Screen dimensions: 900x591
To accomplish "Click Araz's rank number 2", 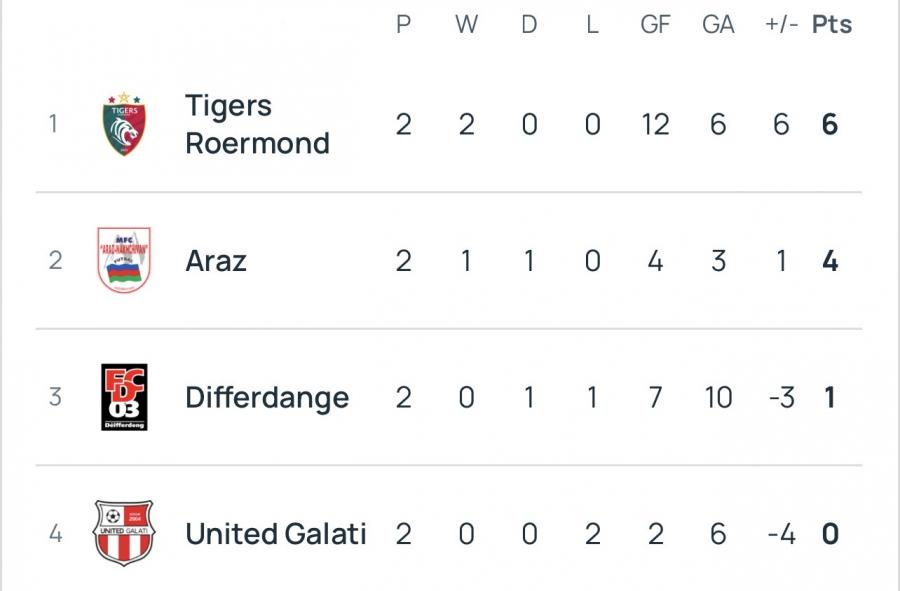I will click(x=55, y=261).
